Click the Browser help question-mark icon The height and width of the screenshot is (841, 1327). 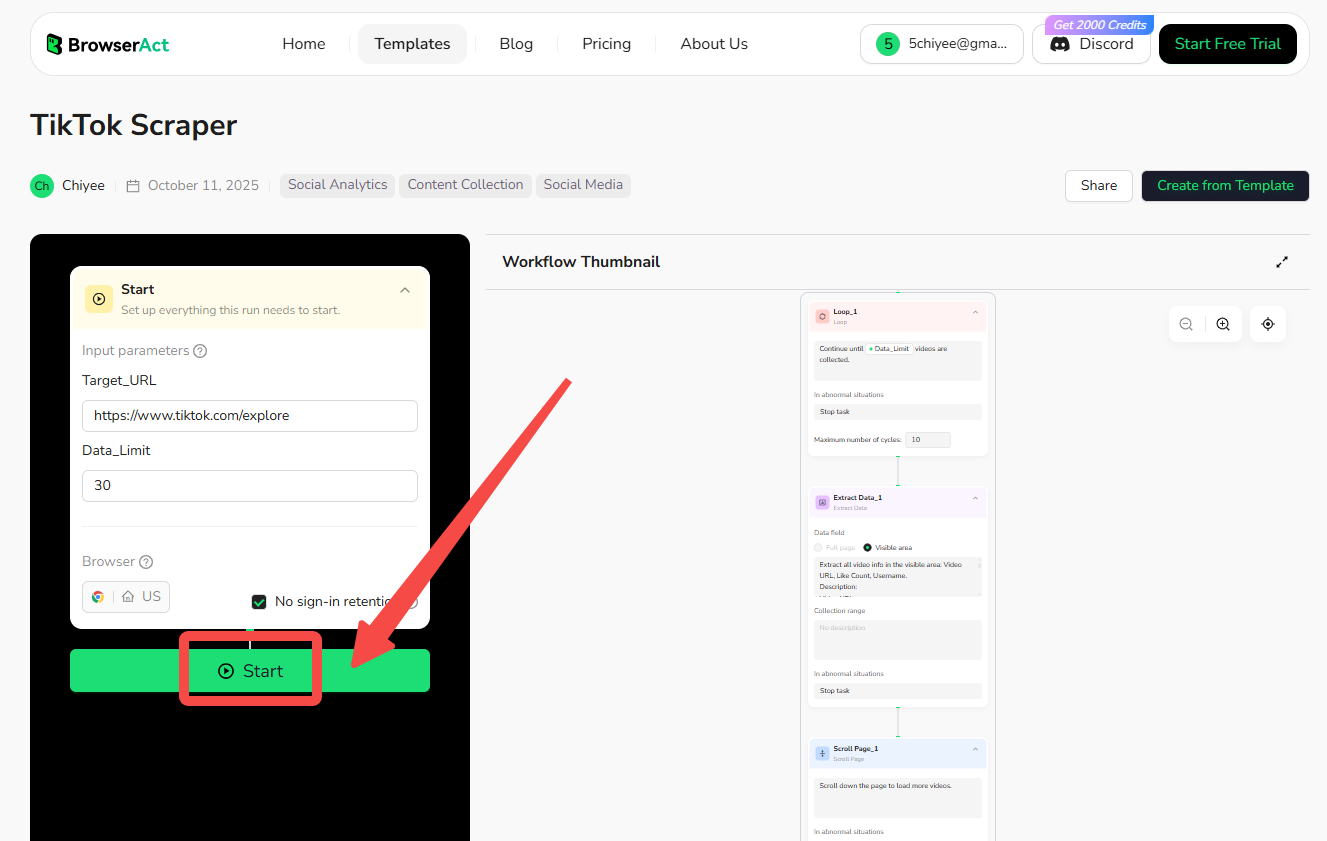pyautogui.click(x=146, y=562)
